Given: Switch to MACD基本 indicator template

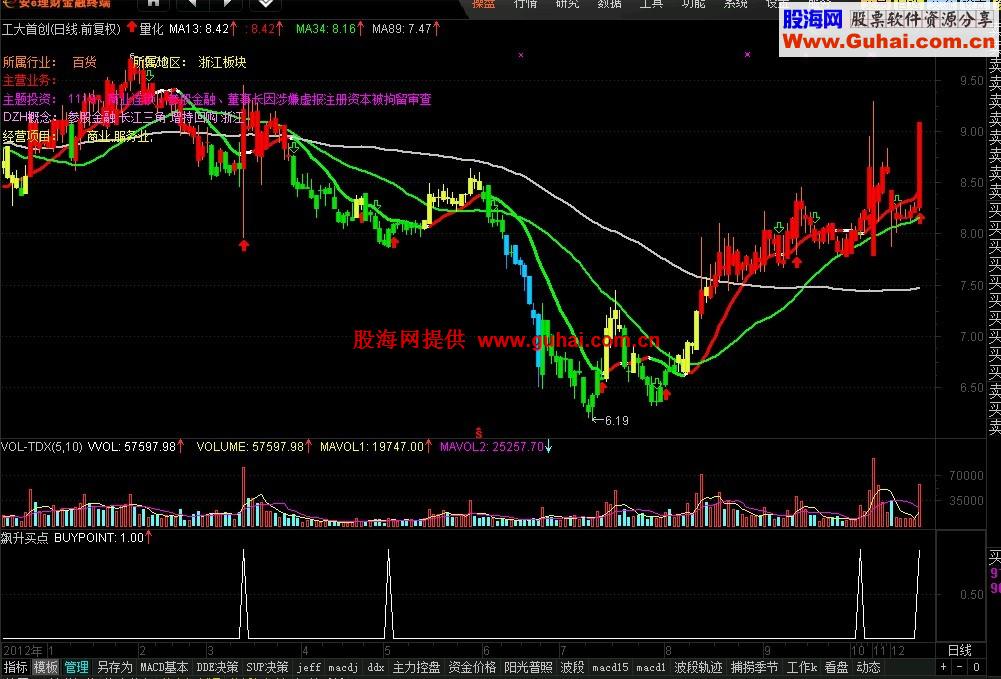Looking at the screenshot, I should pos(164,667).
